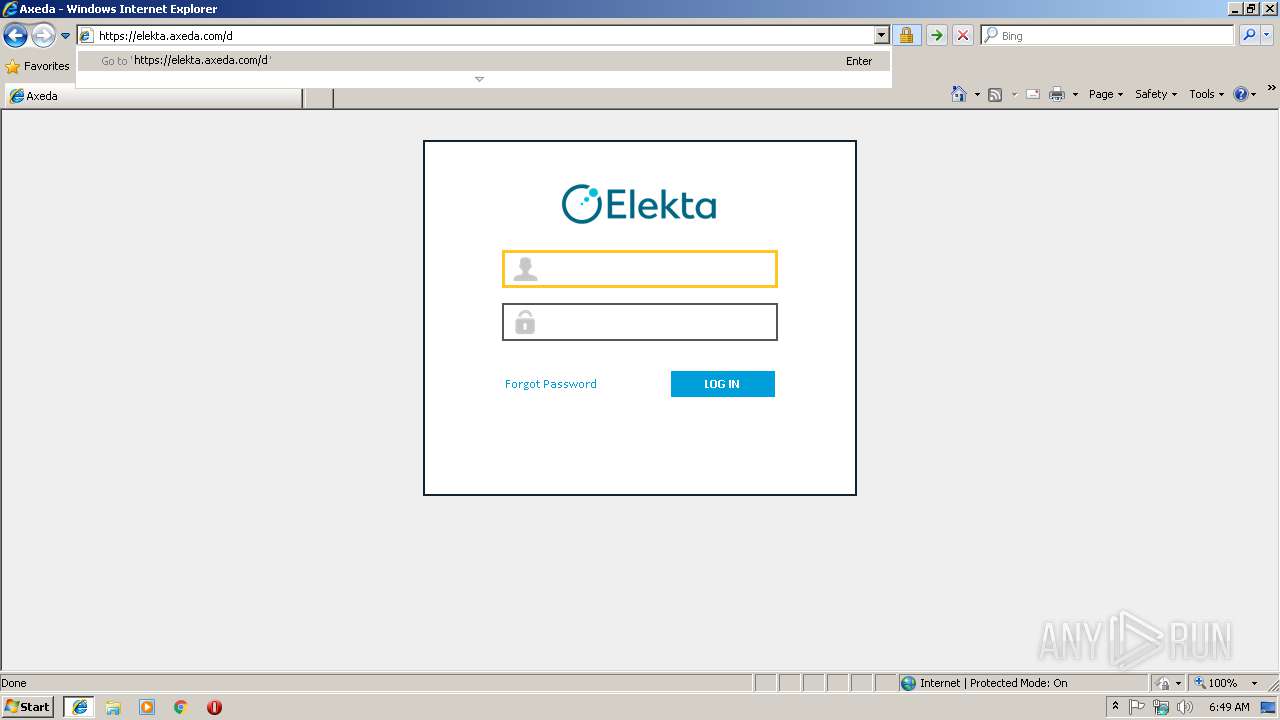
Task: Click the 6:49 AM clock
Action: pos(1229,707)
